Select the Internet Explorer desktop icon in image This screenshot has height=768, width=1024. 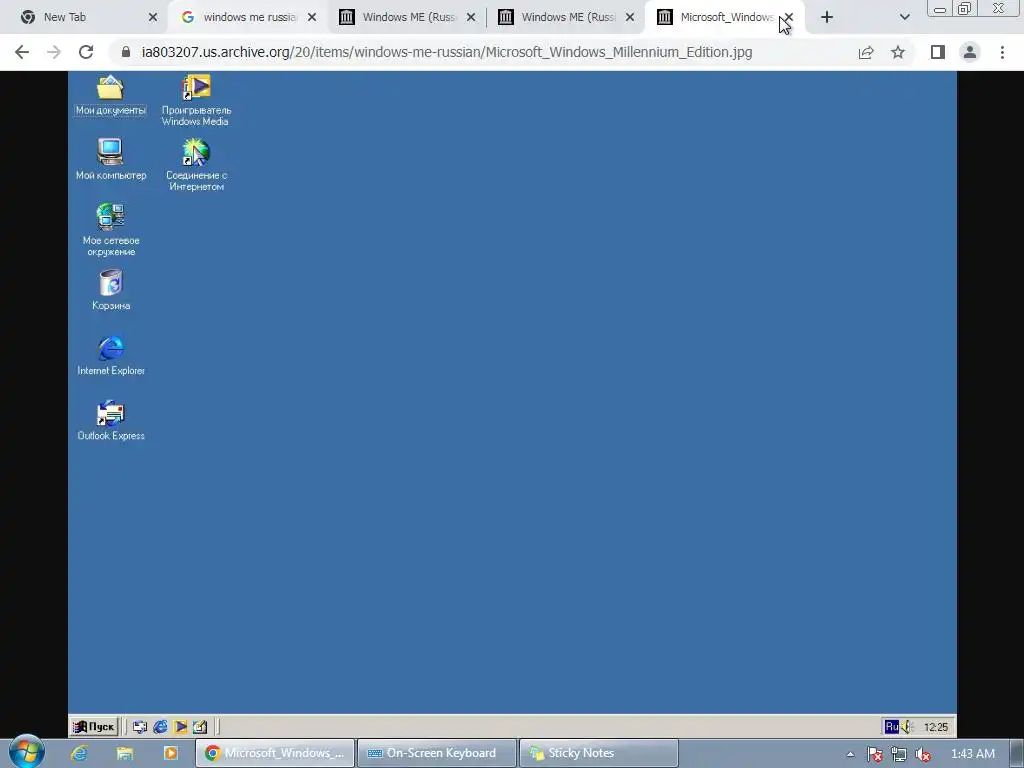(110, 355)
